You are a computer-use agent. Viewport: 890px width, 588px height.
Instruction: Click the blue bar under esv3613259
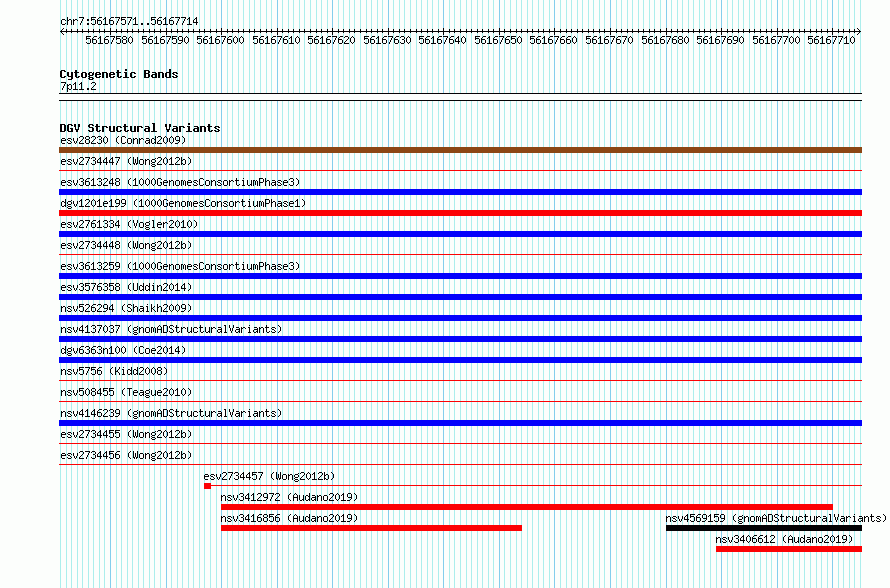pos(460,276)
